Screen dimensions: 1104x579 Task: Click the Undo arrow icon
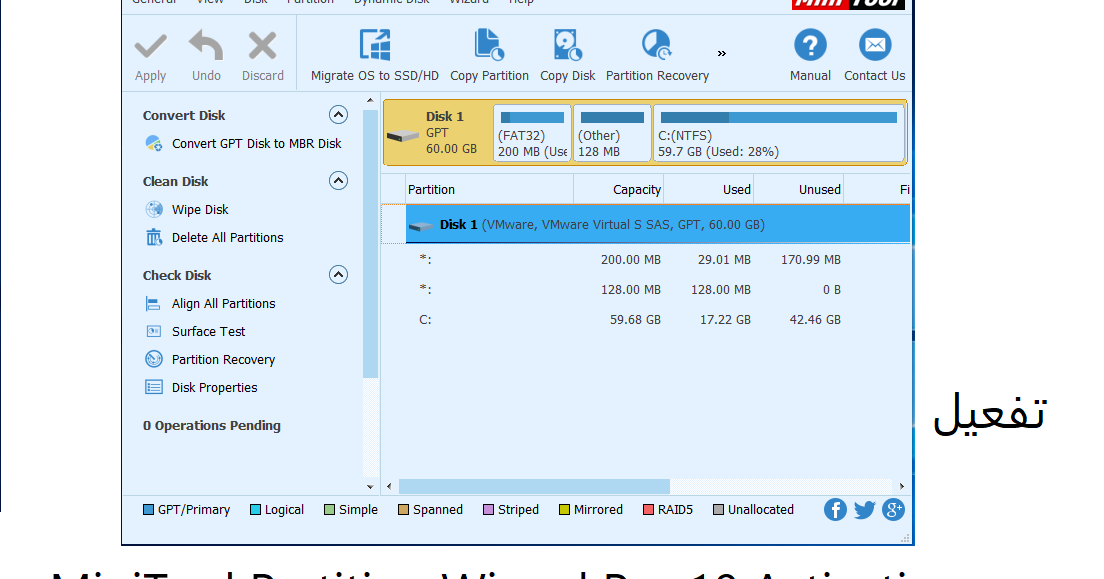pyautogui.click(x=206, y=46)
